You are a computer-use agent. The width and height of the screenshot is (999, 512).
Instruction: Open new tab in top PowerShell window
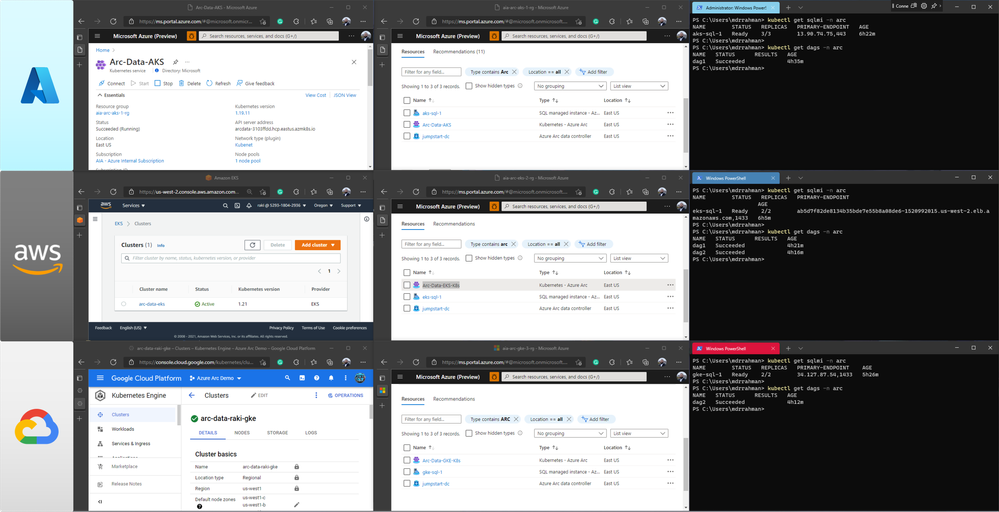788,7
